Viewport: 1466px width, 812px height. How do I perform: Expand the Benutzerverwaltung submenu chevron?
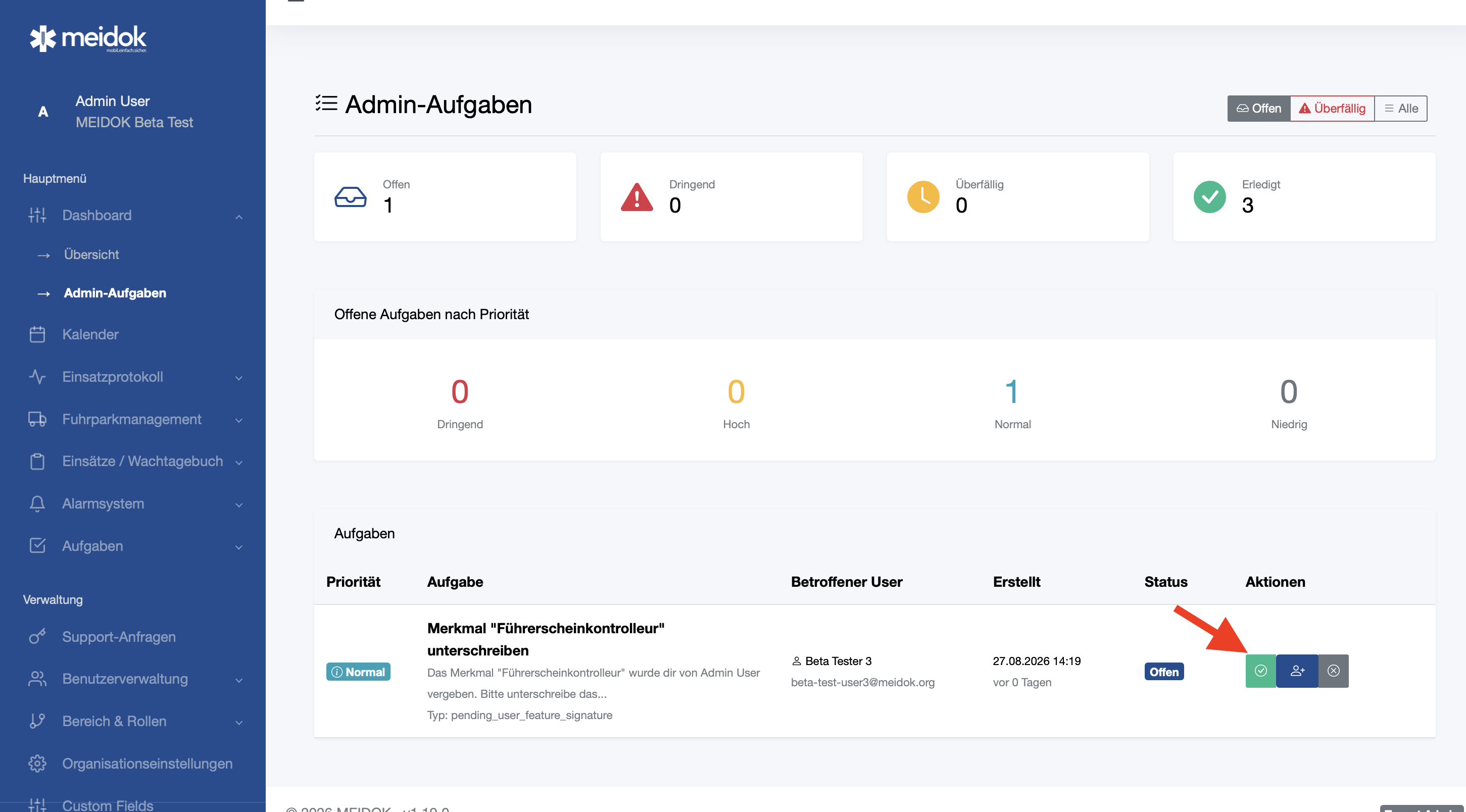click(x=239, y=680)
